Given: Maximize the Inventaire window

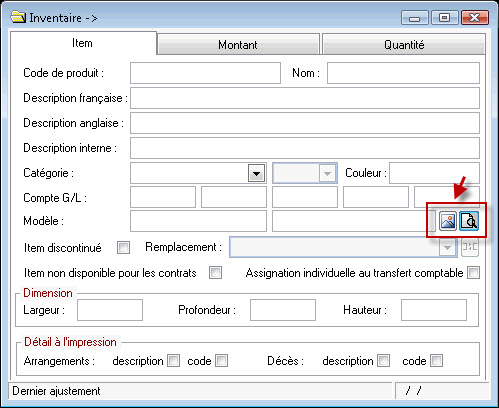Looking at the screenshot, I should coord(445,18).
